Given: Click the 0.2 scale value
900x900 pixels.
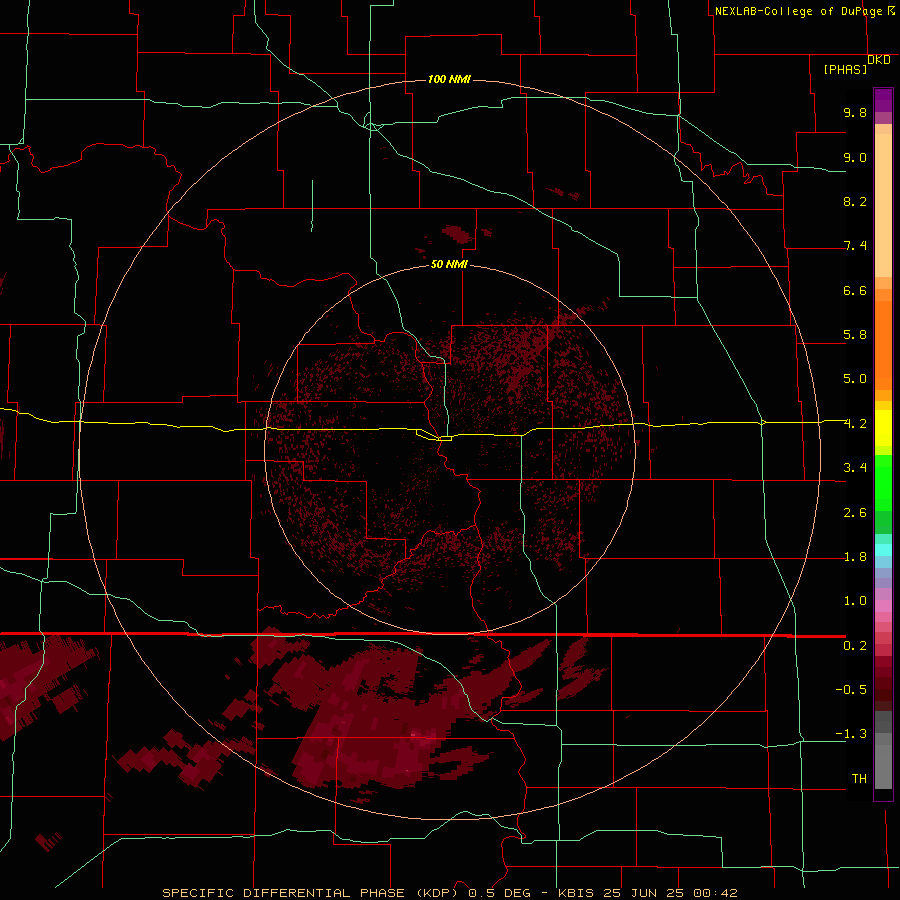Looking at the screenshot, I should pyautogui.click(x=855, y=646).
